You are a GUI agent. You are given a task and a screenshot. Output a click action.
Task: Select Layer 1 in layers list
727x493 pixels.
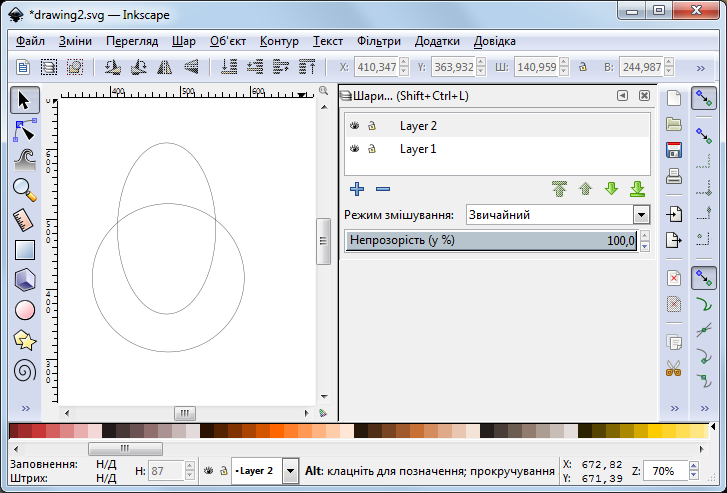tap(418, 149)
